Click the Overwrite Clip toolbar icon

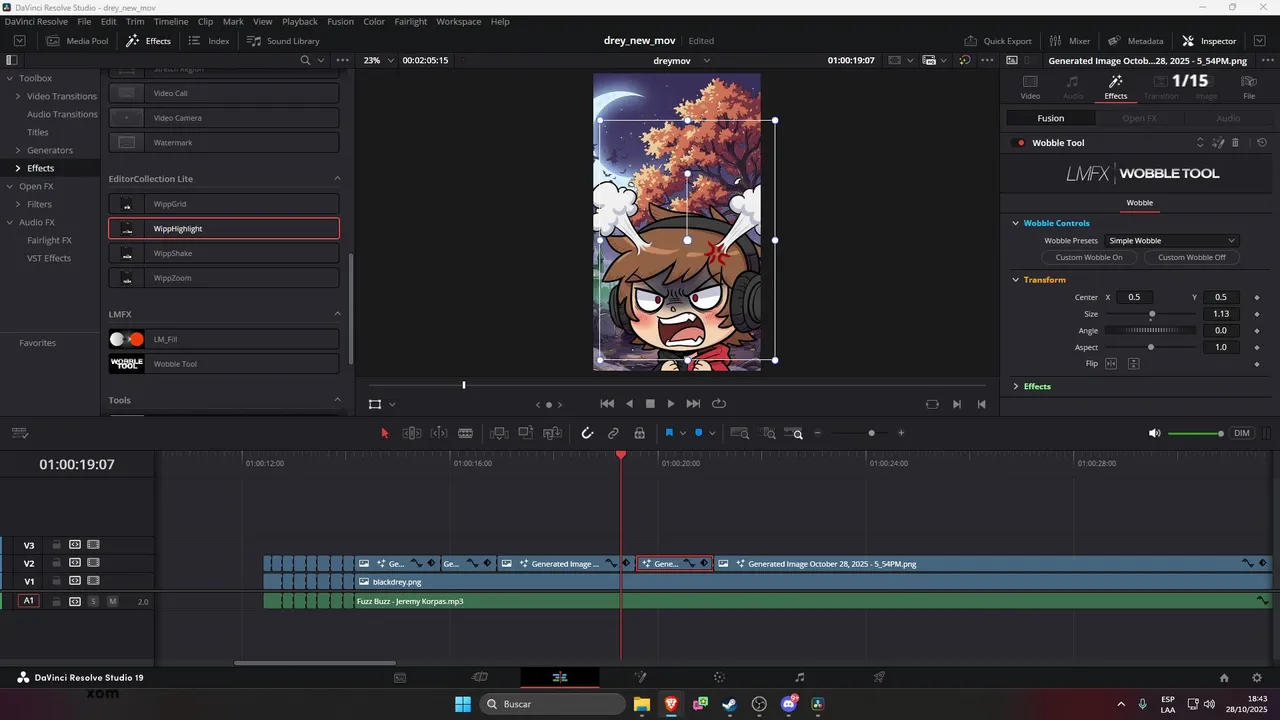(526, 433)
